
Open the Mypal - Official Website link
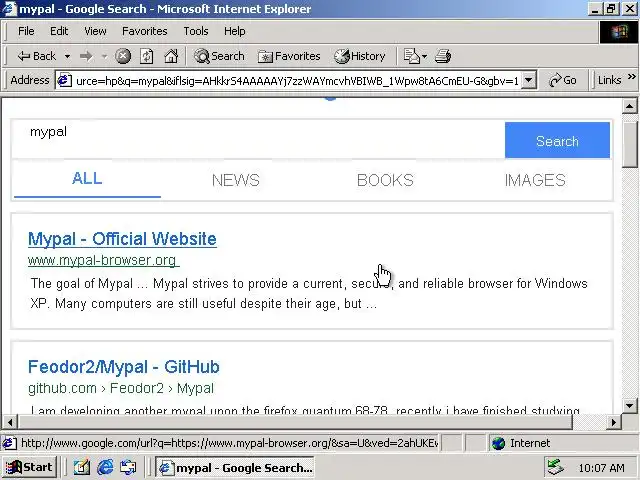pos(122,239)
